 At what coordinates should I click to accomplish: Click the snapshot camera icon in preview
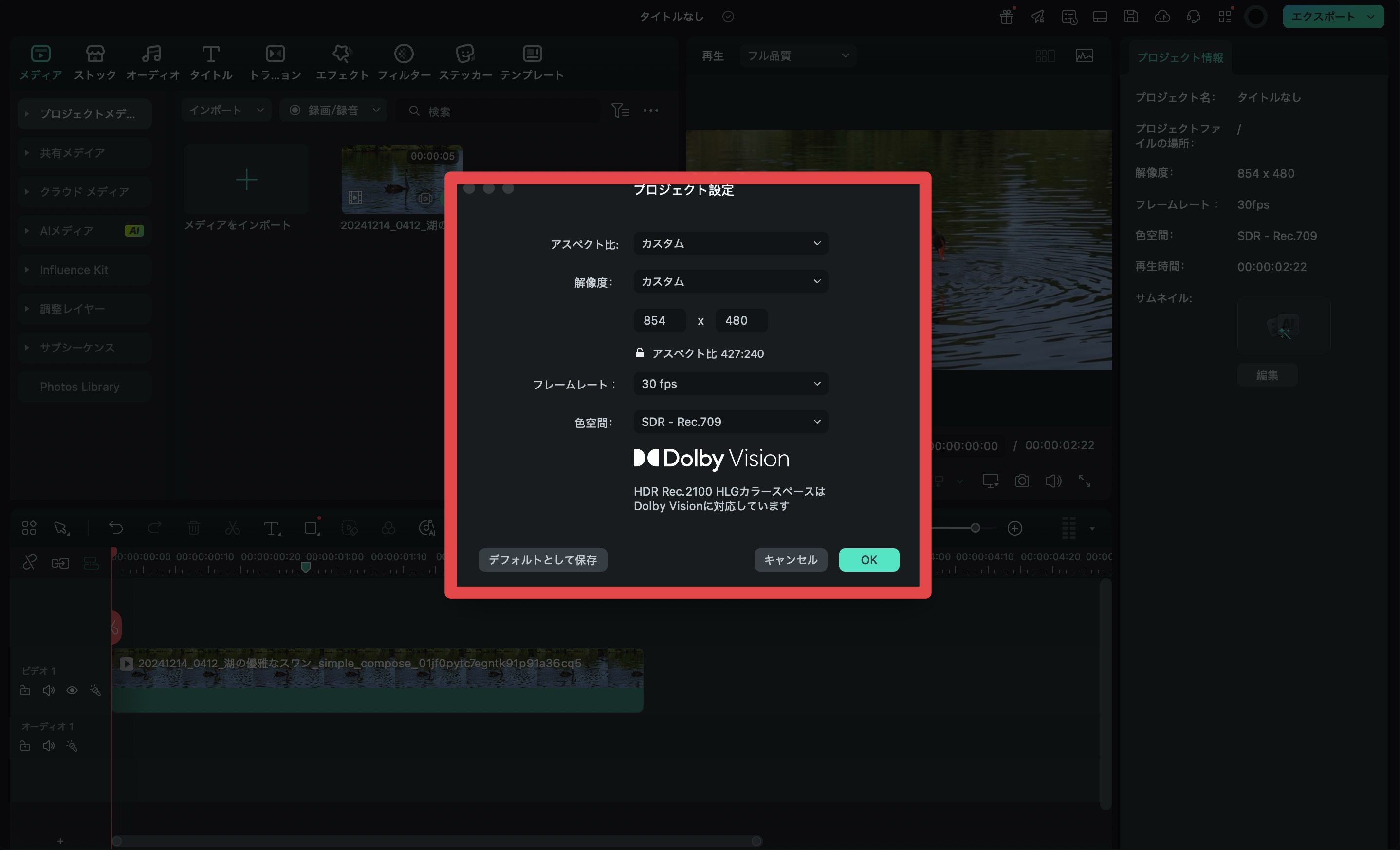pos(1022,481)
